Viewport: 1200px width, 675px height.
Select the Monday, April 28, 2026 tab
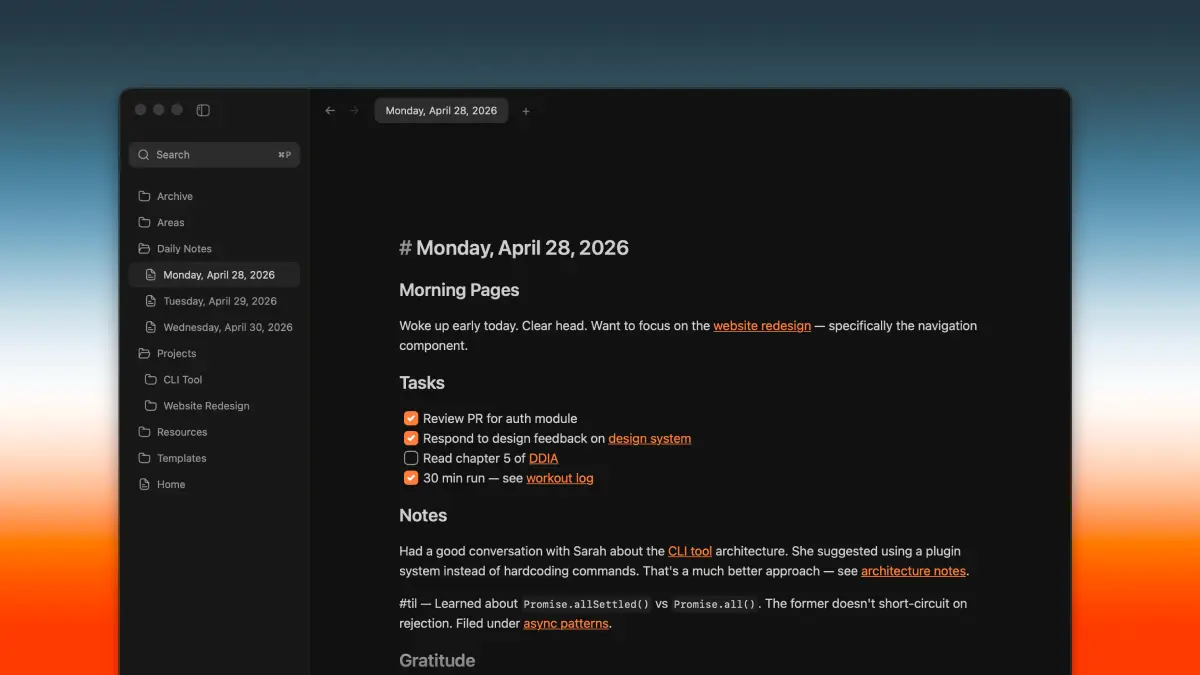(x=441, y=111)
